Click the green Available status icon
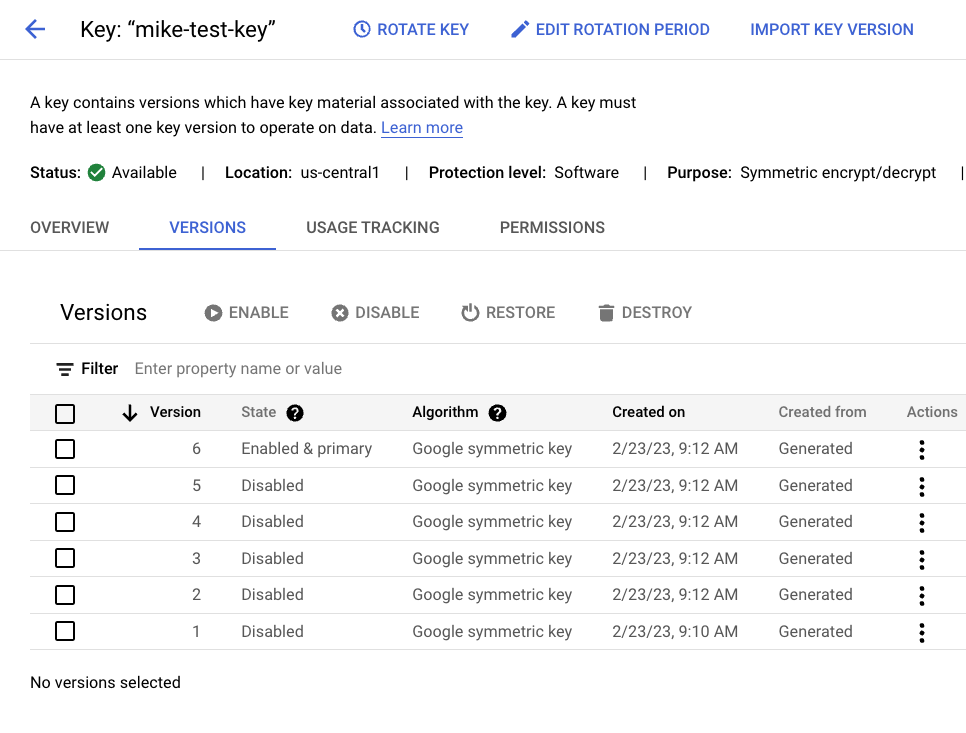Image resolution: width=966 pixels, height=733 pixels. [x=96, y=172]
